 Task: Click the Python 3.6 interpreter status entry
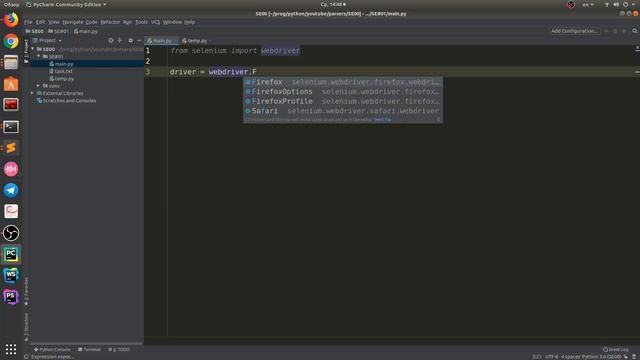(x=602, y=357)
